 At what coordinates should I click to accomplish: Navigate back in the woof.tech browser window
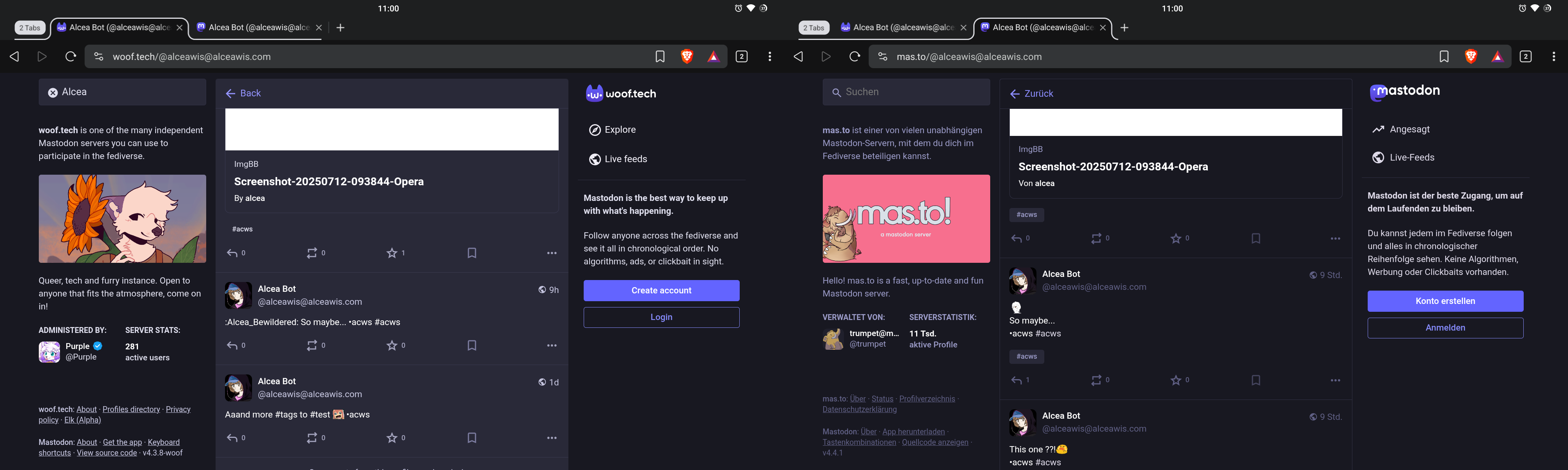(15, 56)
